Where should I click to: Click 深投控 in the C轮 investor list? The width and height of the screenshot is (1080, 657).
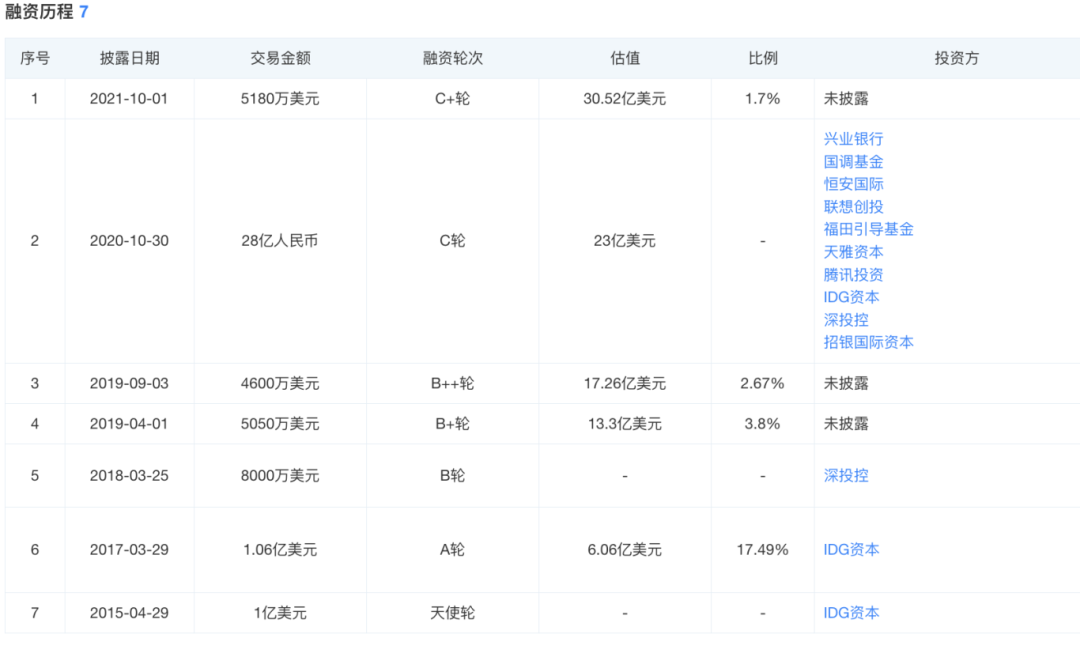[x=845, y=320]
